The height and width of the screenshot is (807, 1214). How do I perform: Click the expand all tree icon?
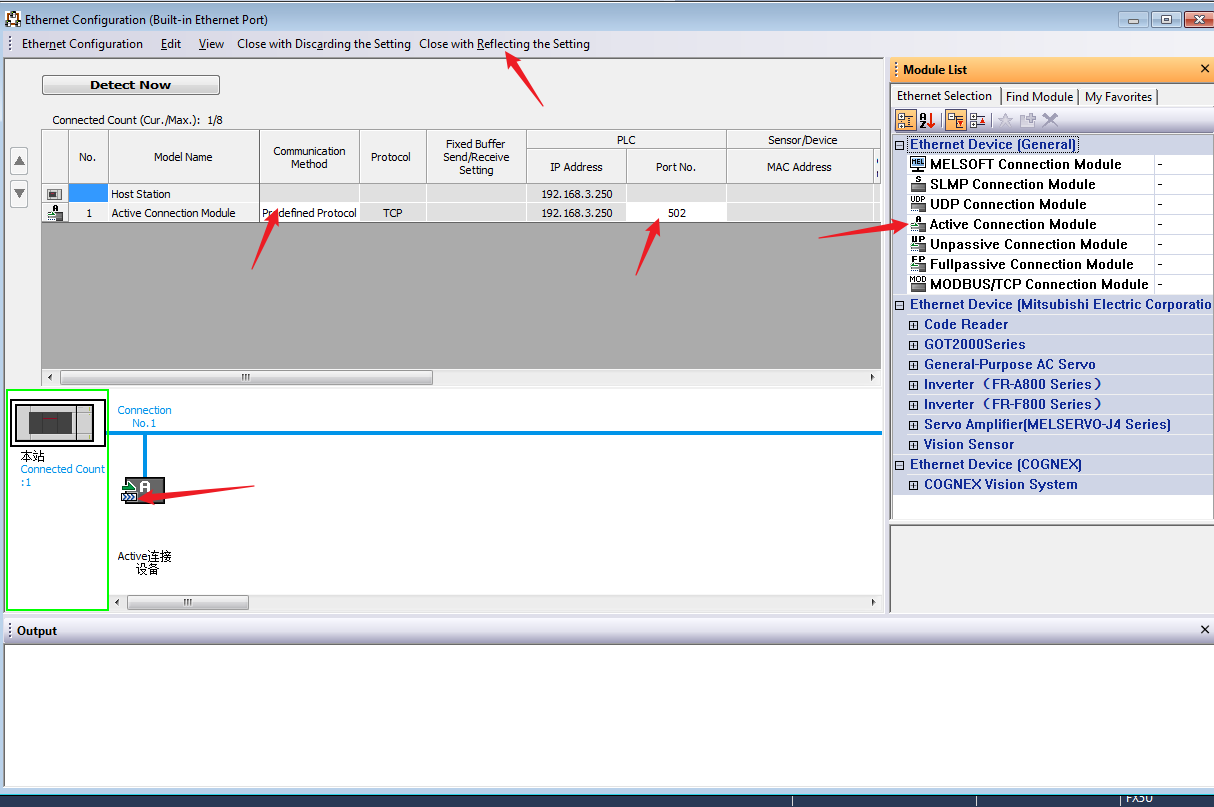click(x=956, y=120)
